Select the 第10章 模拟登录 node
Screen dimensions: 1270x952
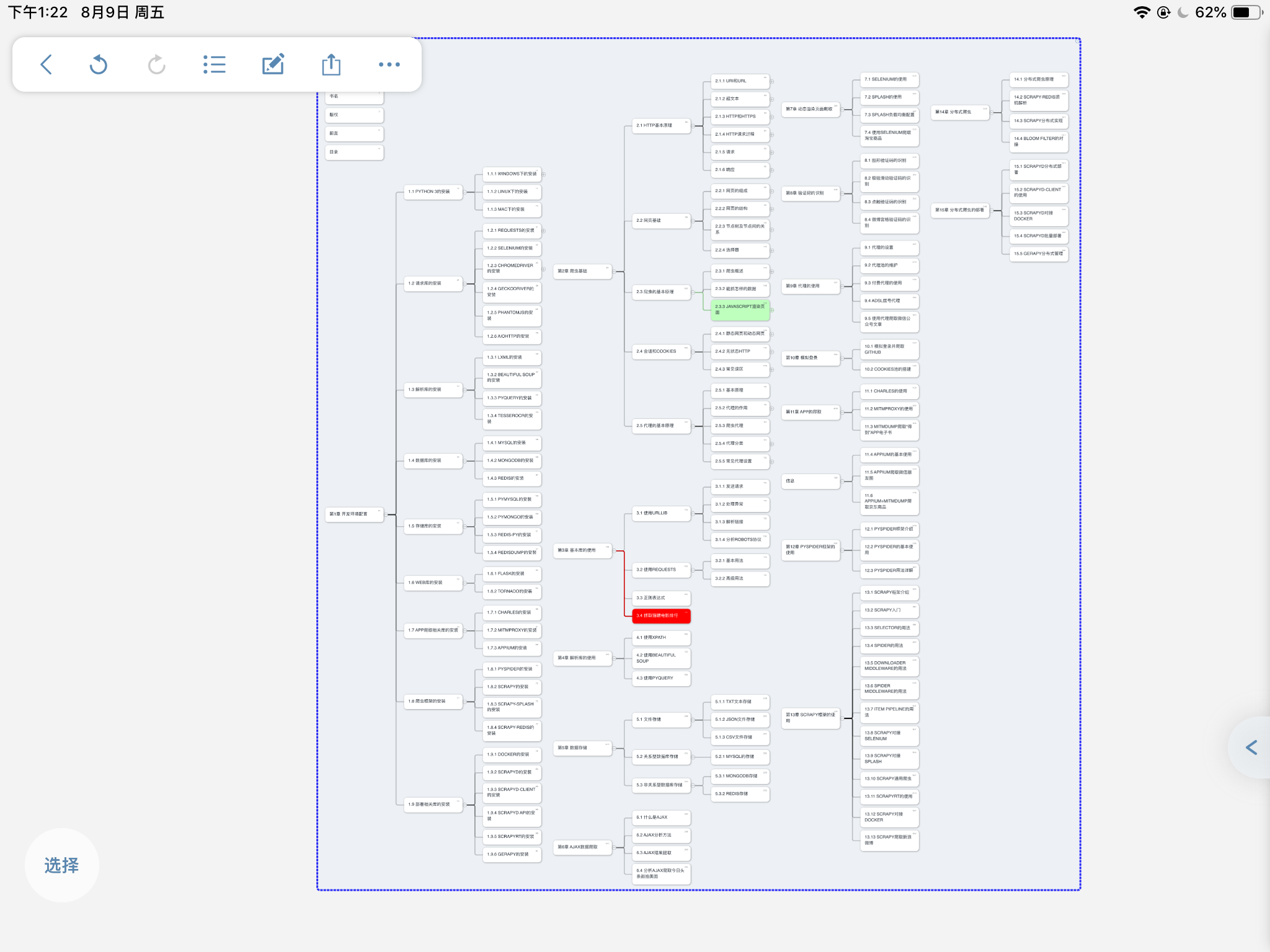point(810,358)
